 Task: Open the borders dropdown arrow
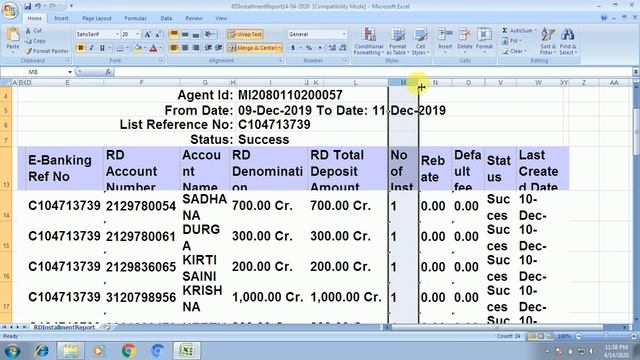pyautogui.click(x=127, y=48)
